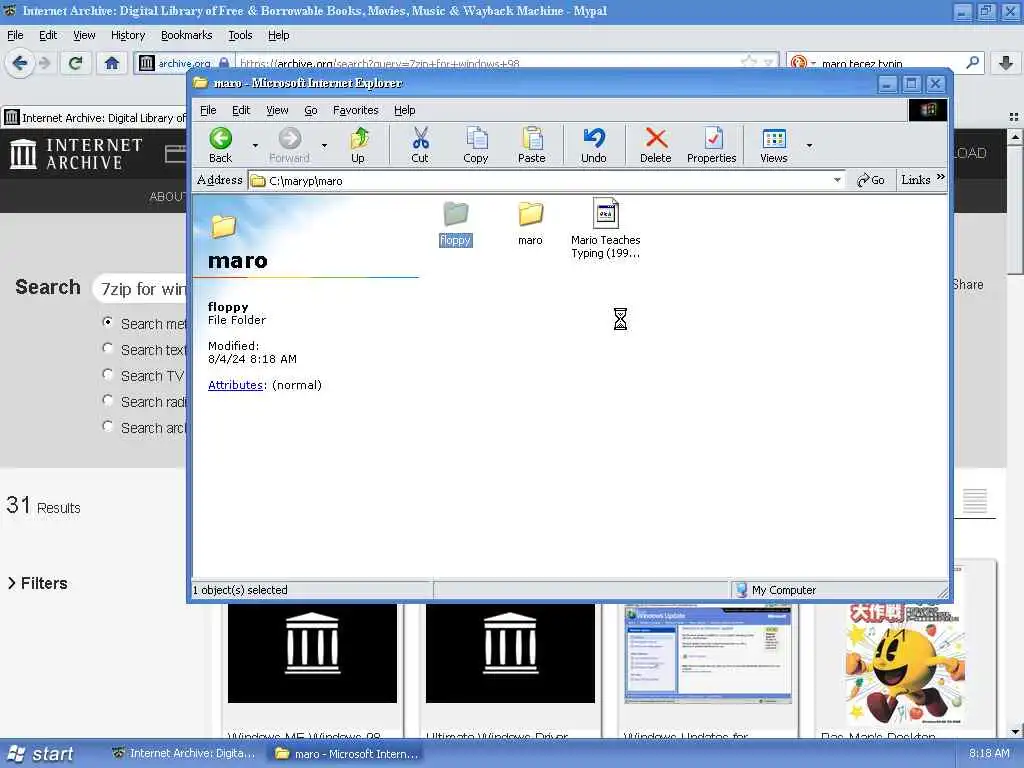Click the Go button beside address bar
The width and height of the screenshot is (1024, 768).
pos(871,180)
